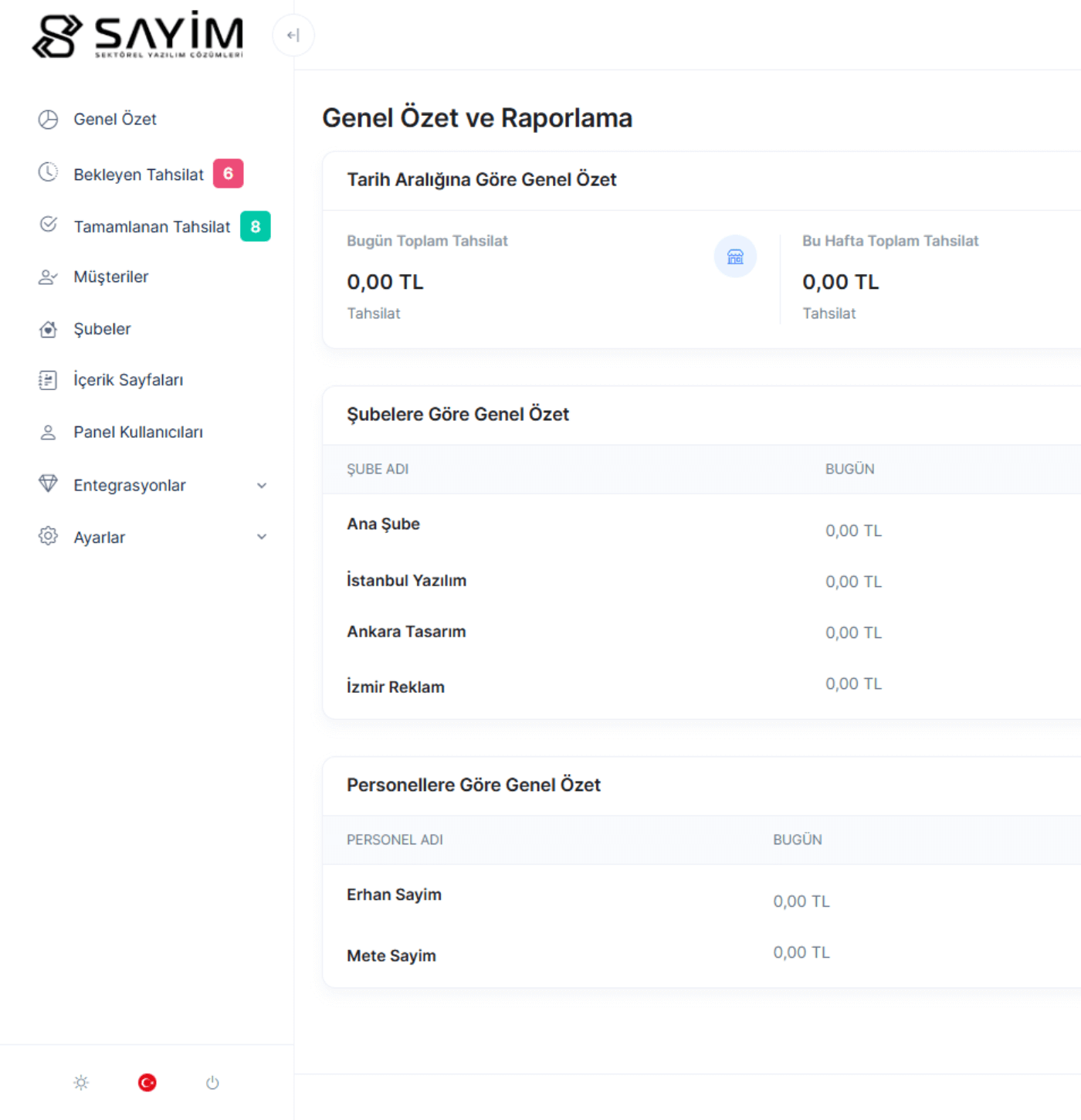1081x1120 pixels.
Task: Click the Sayim logo in the header
Action: [138, 36]
